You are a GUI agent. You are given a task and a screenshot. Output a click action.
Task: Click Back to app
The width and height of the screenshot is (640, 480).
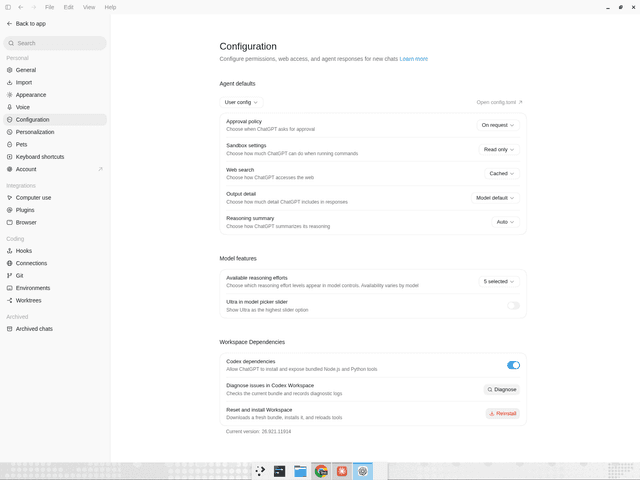point(27,24)
